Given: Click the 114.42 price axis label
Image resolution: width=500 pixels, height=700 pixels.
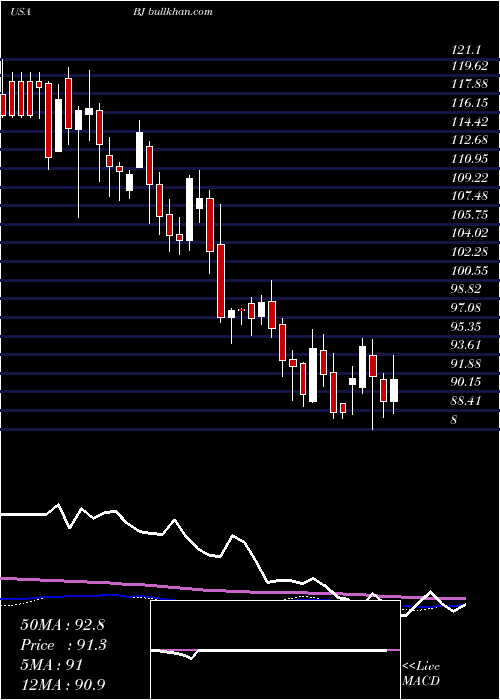Looking at the screenshot, I should pos(469,121).
